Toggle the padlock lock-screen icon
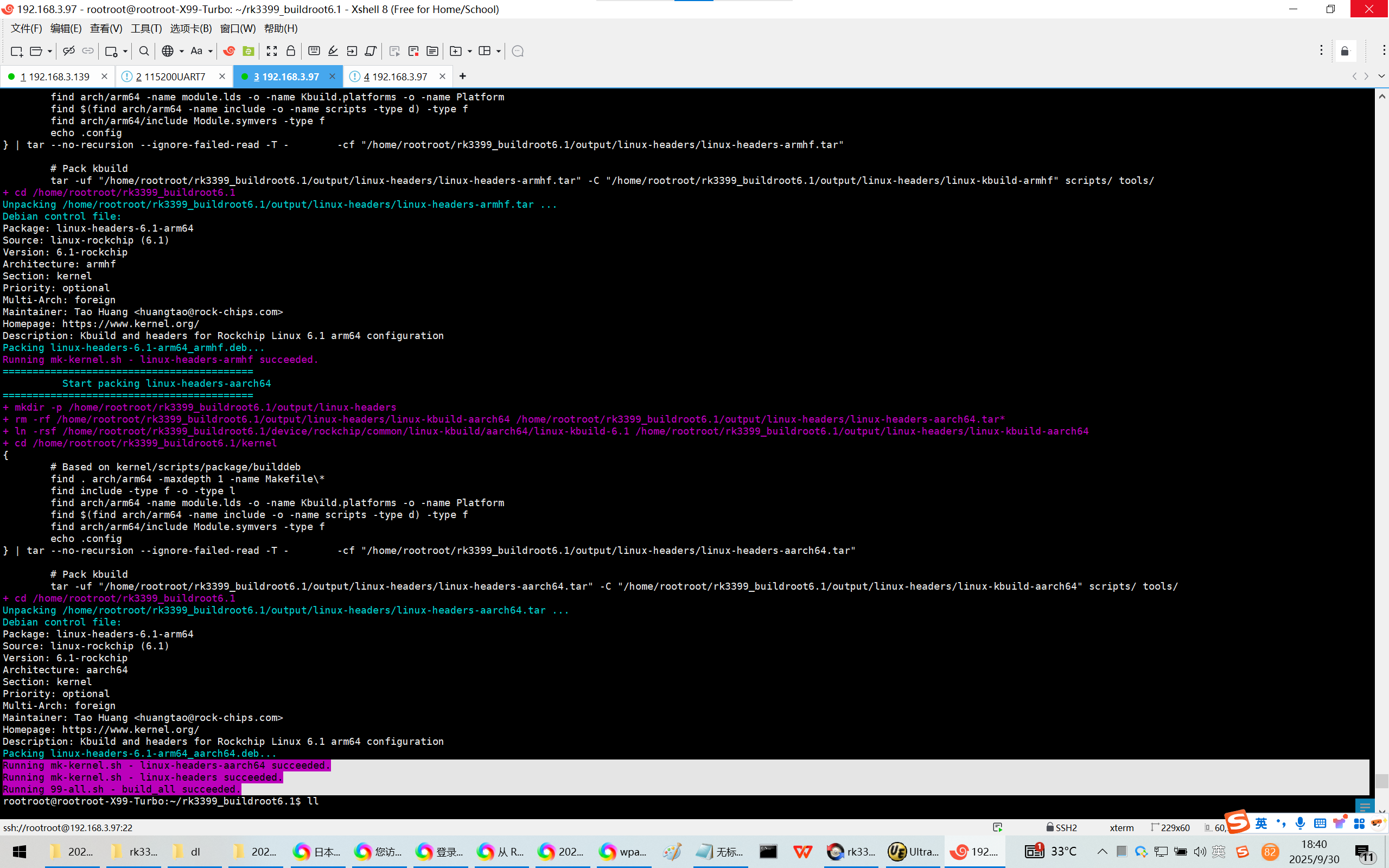The height and width of the screenshot is (868, 1389). click(x=291, y=51)
